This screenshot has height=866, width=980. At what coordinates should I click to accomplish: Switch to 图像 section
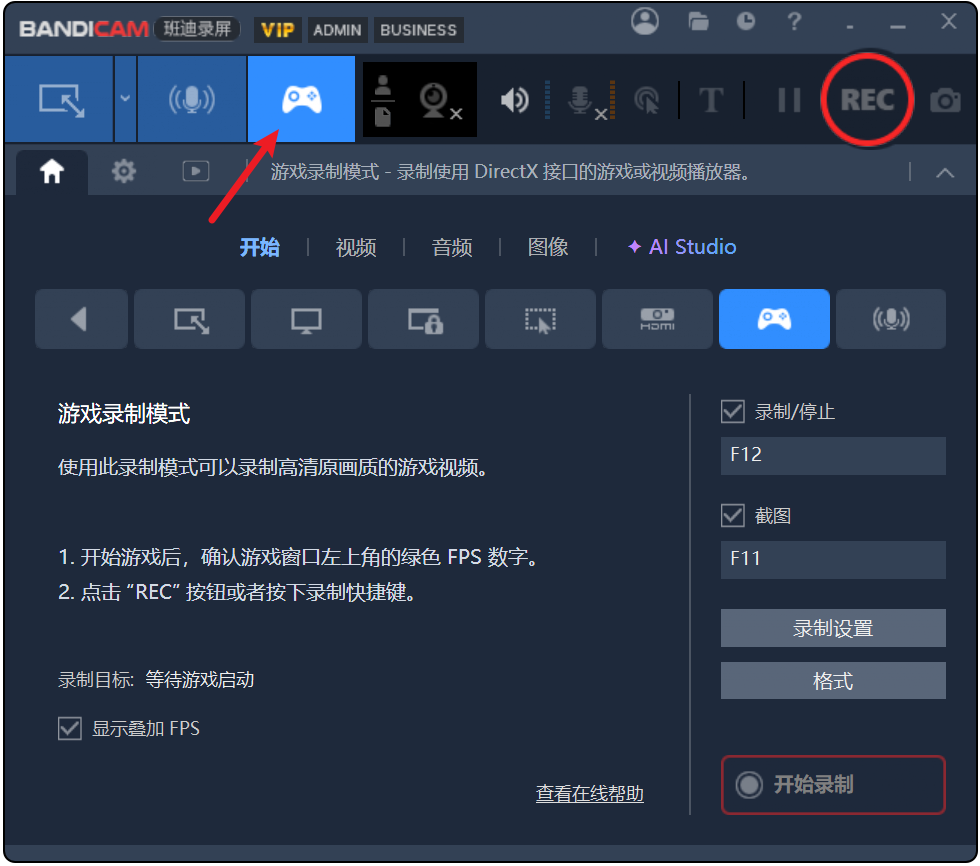tap(548, 247)
